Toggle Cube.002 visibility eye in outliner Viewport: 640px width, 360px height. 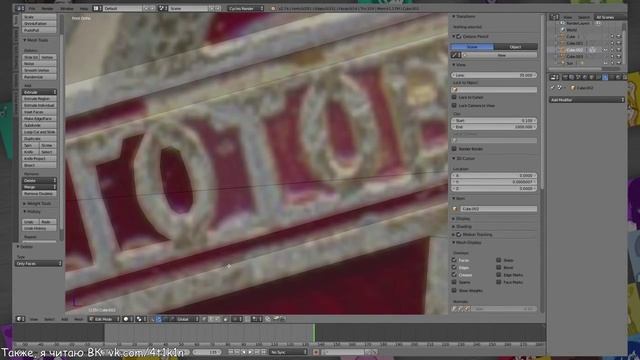[x=606, y=50]
